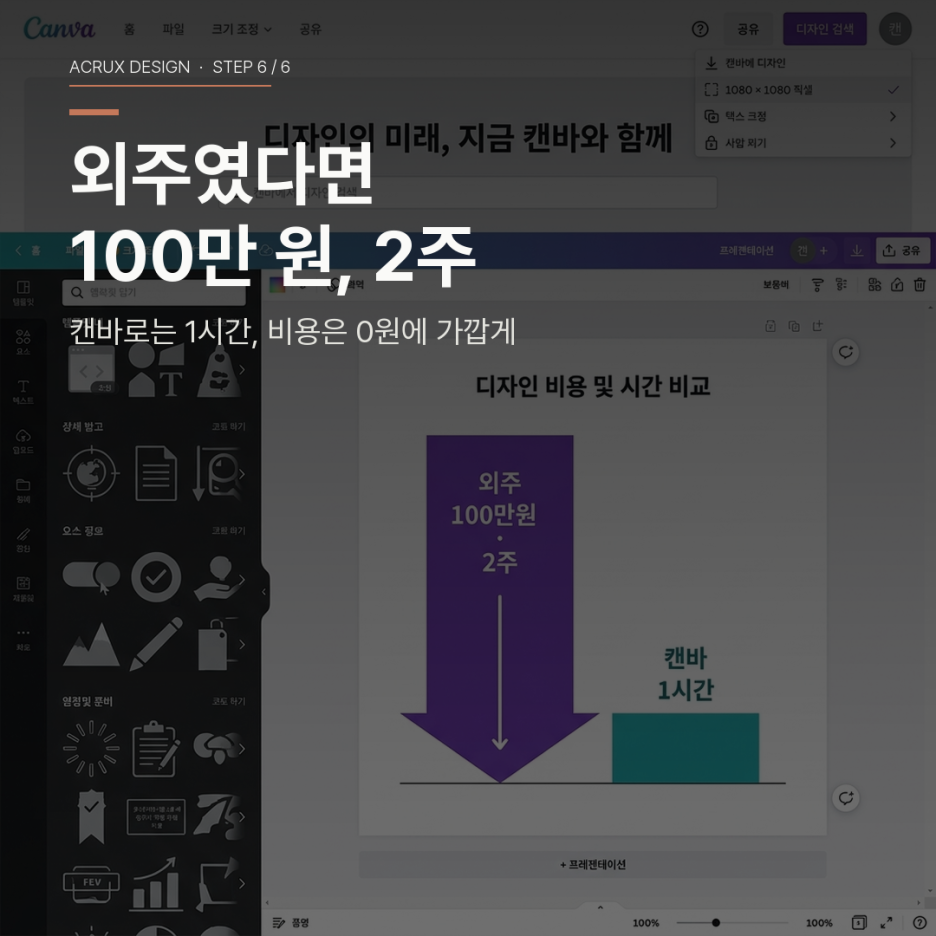This screenshot has width=936, height=936.
Task: Click the lower regenerate circular arrow button
Action: point(846,798)
